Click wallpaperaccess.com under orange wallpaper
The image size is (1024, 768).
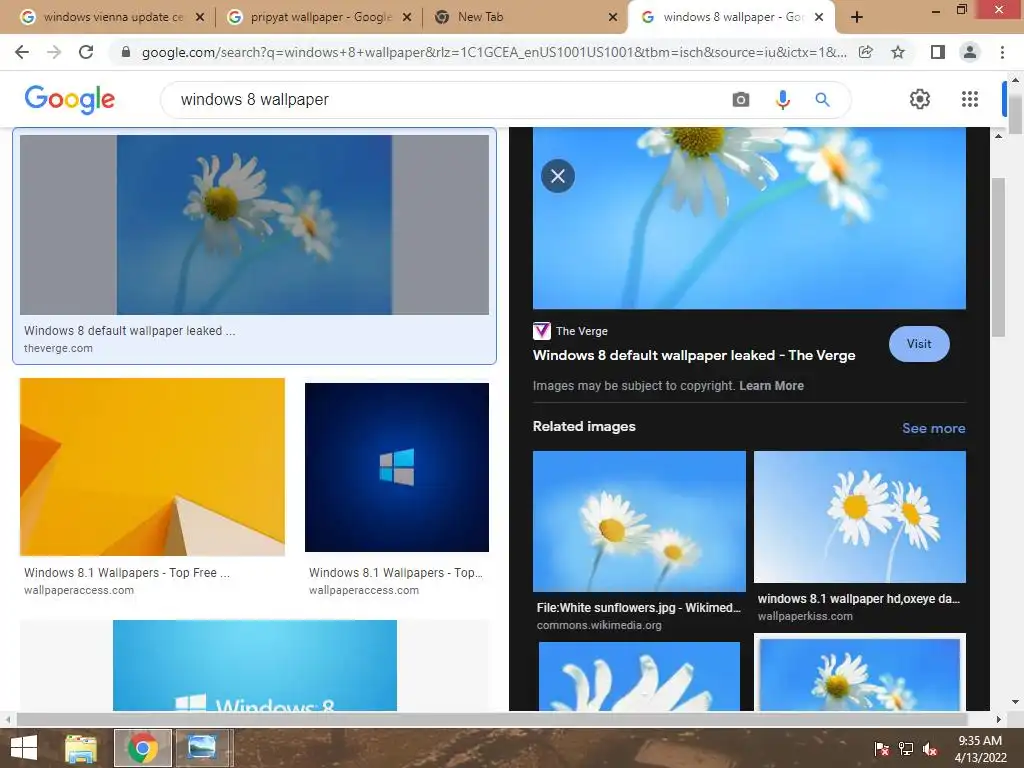click(x=79, y=590)
